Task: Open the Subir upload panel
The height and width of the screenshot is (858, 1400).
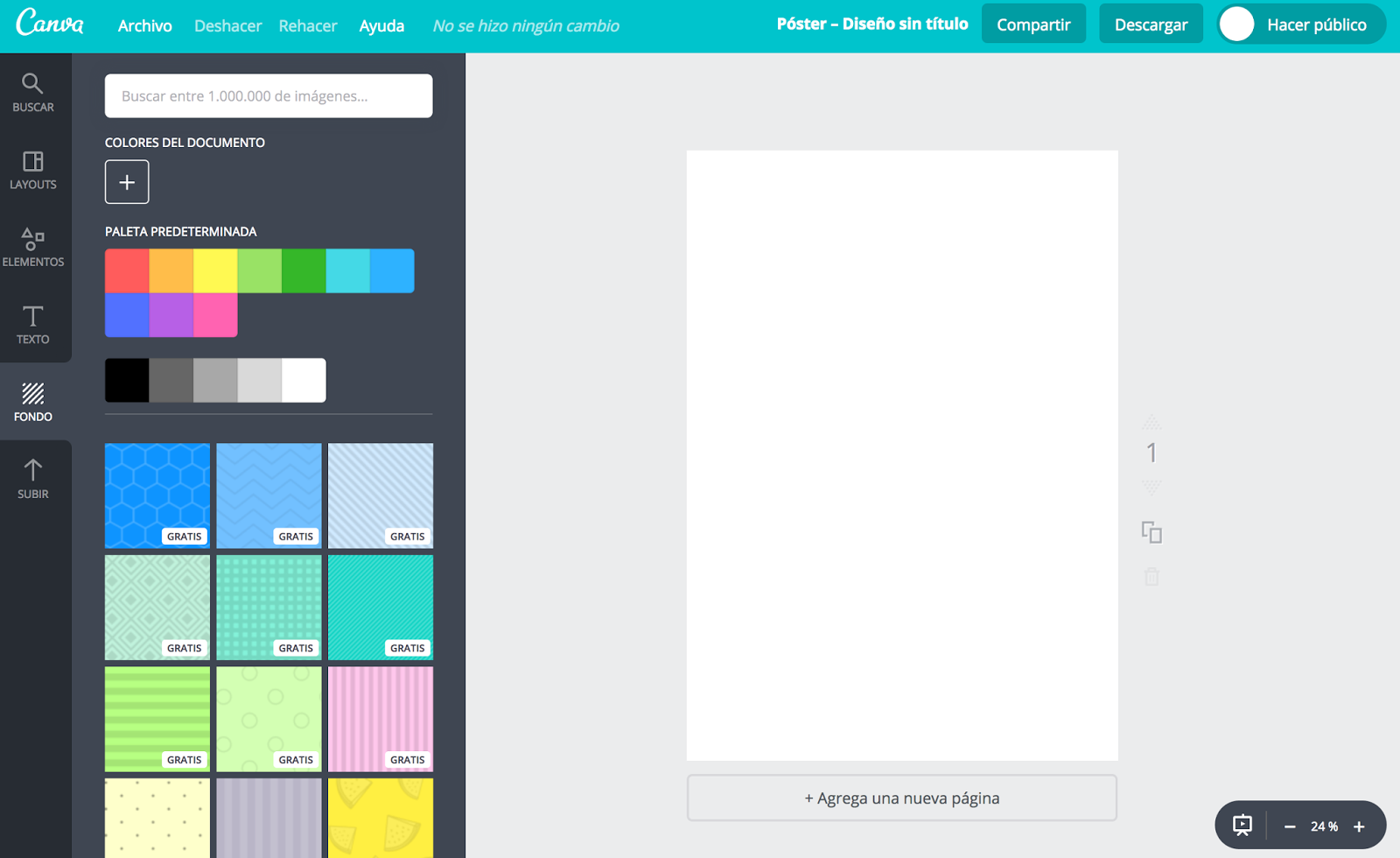Action: coord(33,477)
